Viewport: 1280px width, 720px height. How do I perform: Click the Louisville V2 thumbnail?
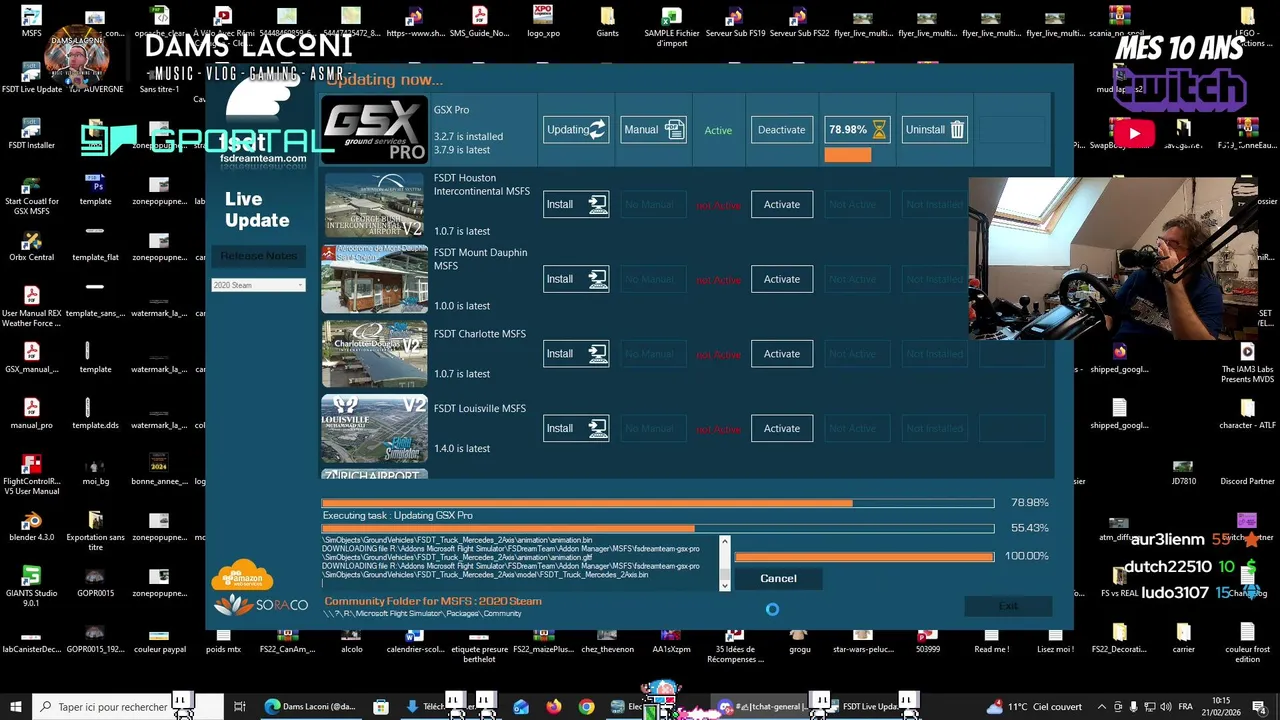[x=374, y=428]
